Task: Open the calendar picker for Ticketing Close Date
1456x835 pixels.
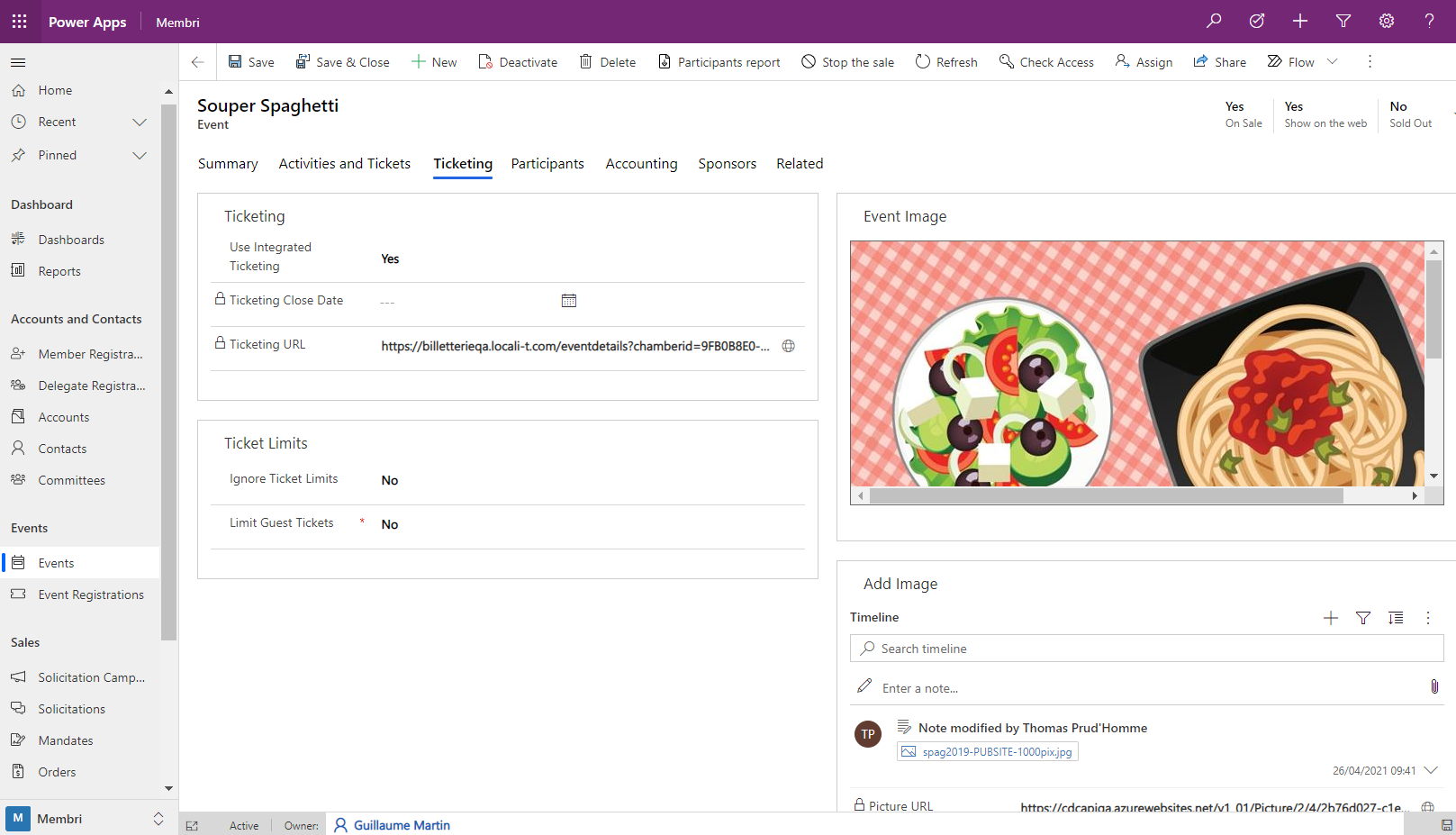Action: click(x=568, y=300)
